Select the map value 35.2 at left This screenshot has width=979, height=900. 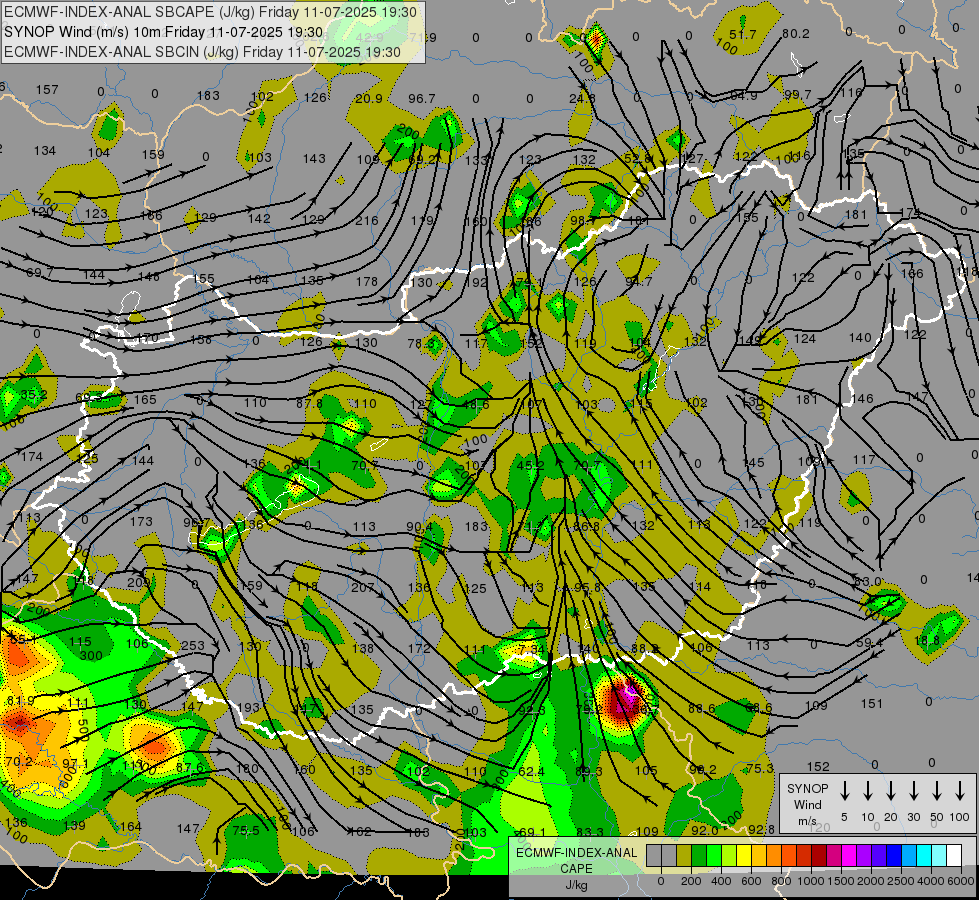34,395
